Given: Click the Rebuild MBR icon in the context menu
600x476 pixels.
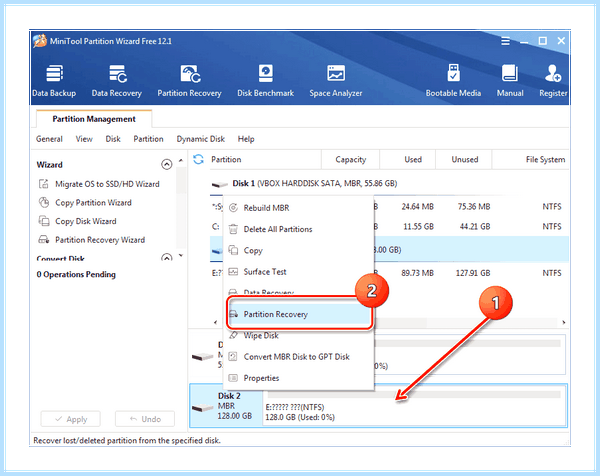Looking at the screenshot, I should (233, 208).
